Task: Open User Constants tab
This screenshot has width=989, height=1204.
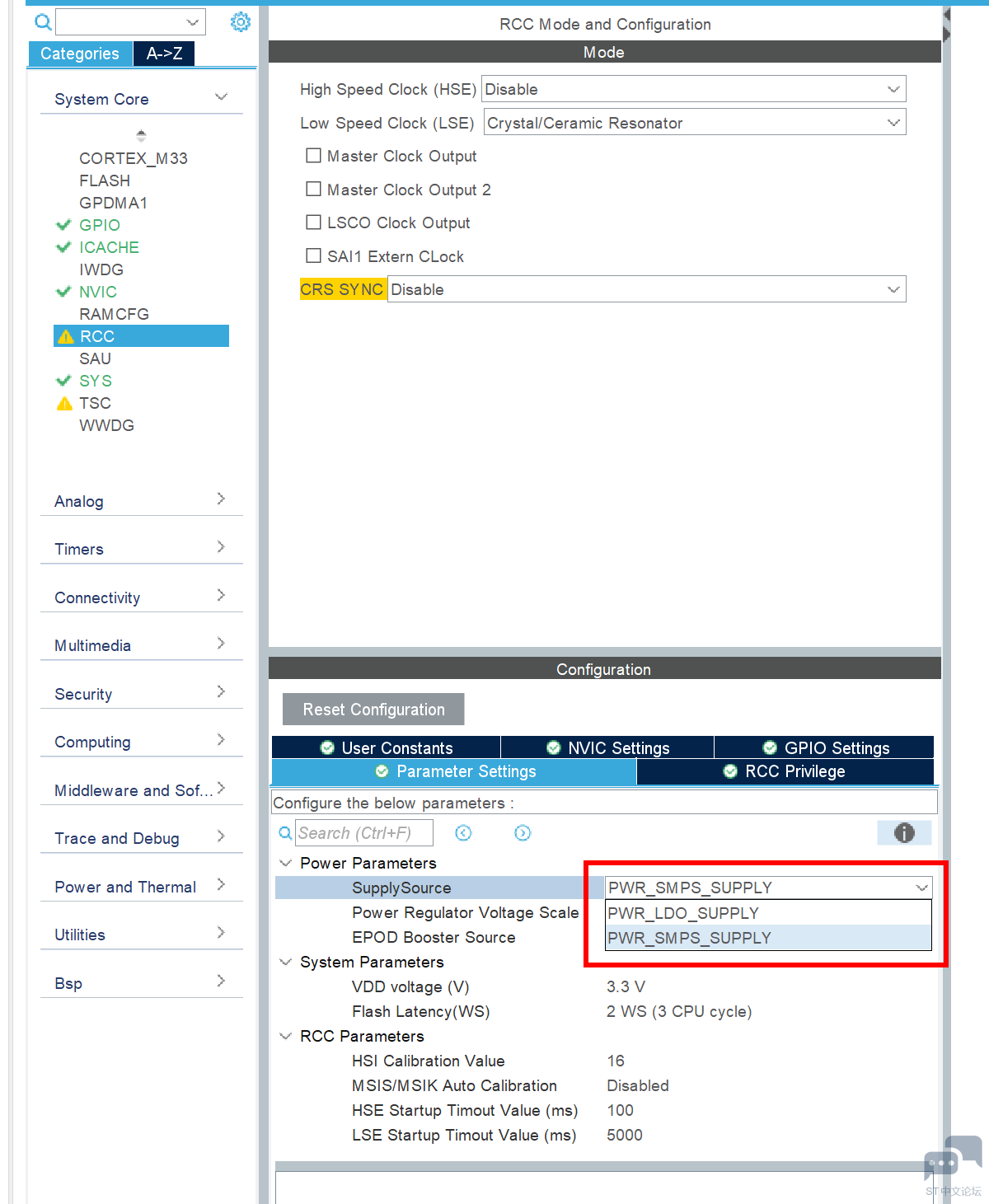Action: pos(386,747)
